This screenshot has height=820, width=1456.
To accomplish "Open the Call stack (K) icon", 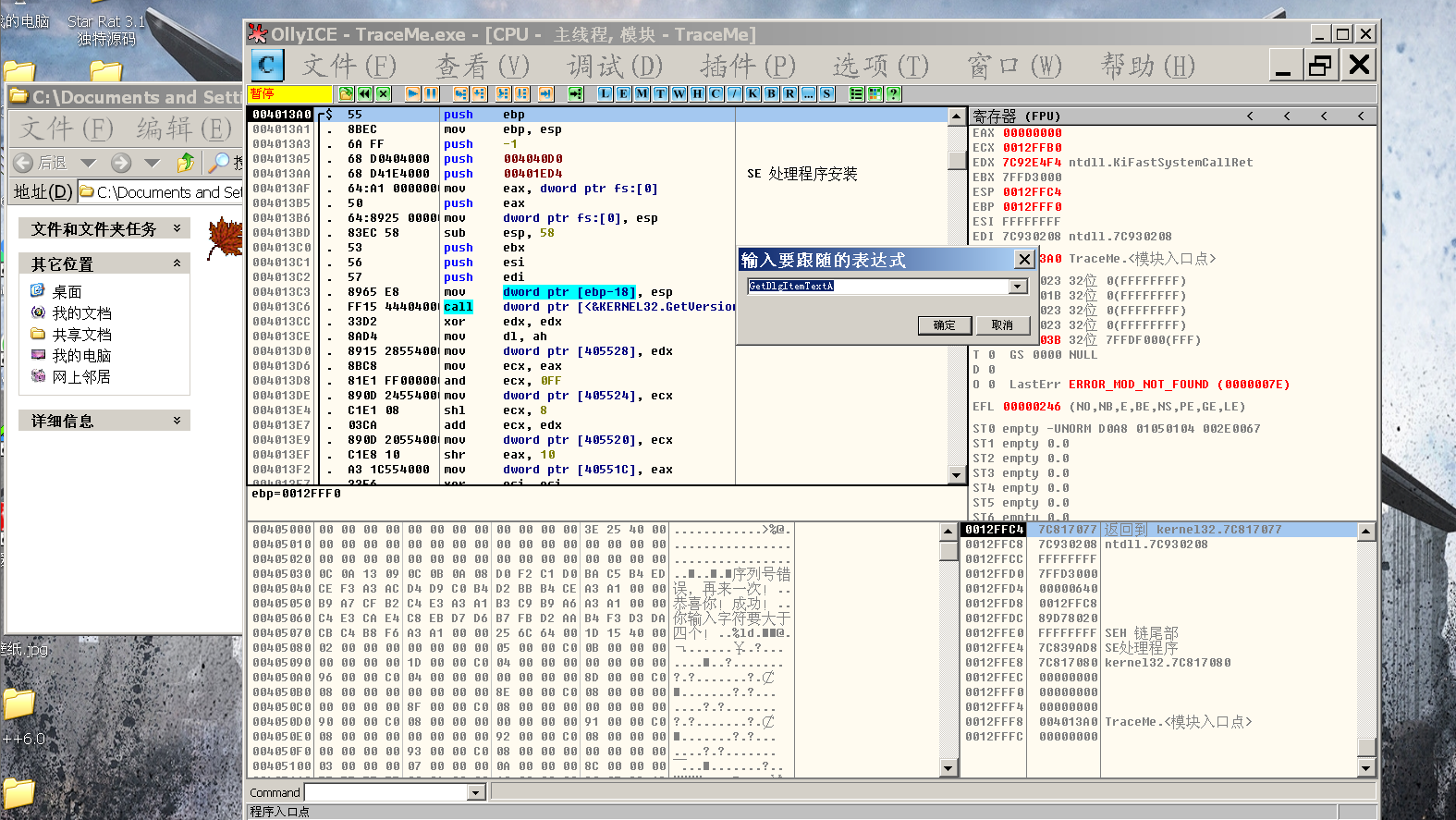I will (x=752, y=93).
